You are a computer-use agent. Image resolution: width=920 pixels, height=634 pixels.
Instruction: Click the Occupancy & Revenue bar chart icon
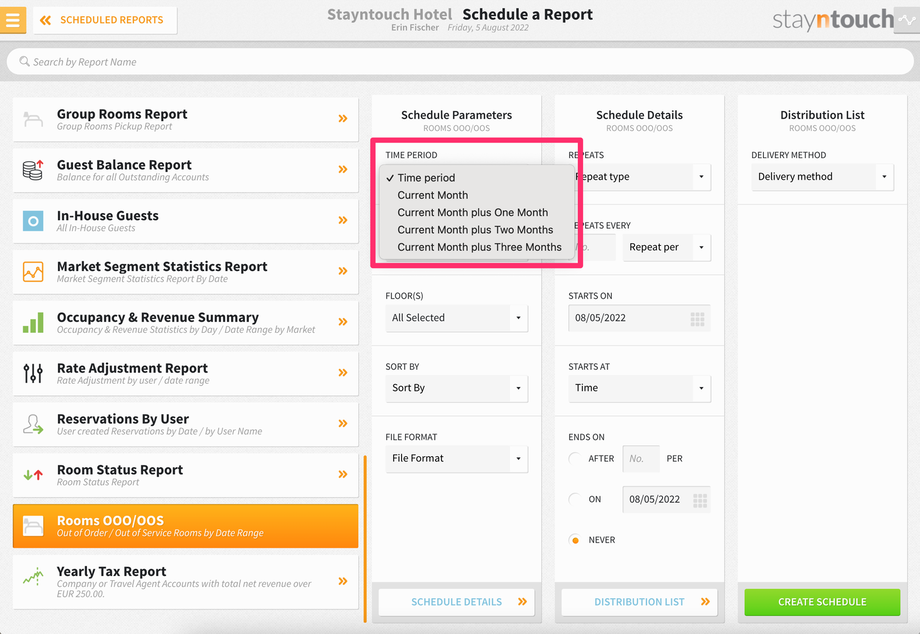pos(33,323)
